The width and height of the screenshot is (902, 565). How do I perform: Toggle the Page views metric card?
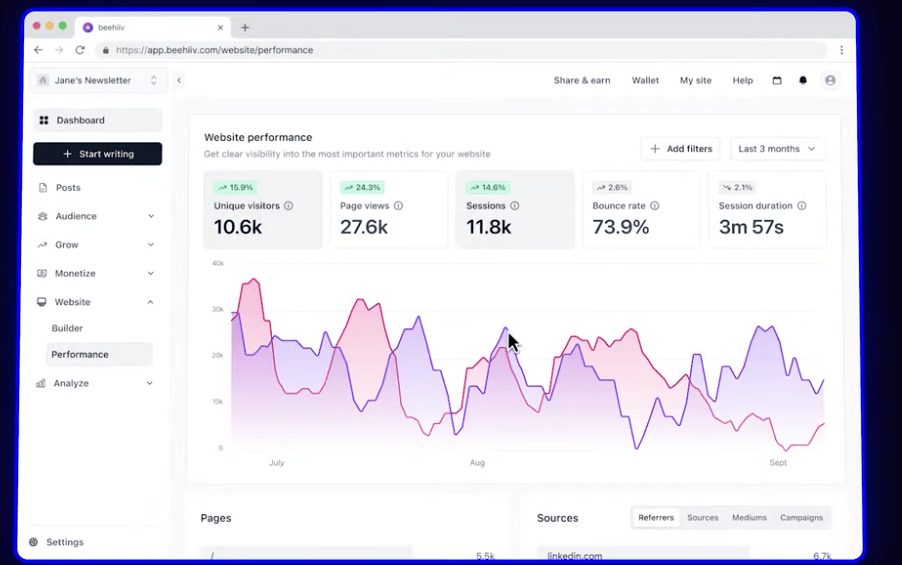[389, 210]
